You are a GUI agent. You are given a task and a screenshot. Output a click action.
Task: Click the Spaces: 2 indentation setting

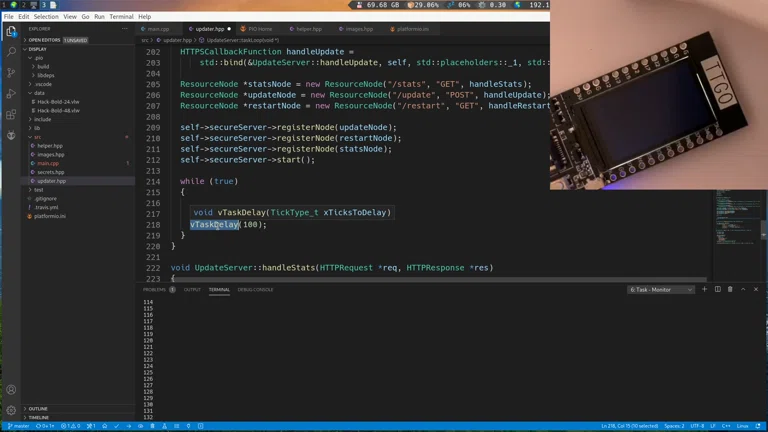[674, 426]
